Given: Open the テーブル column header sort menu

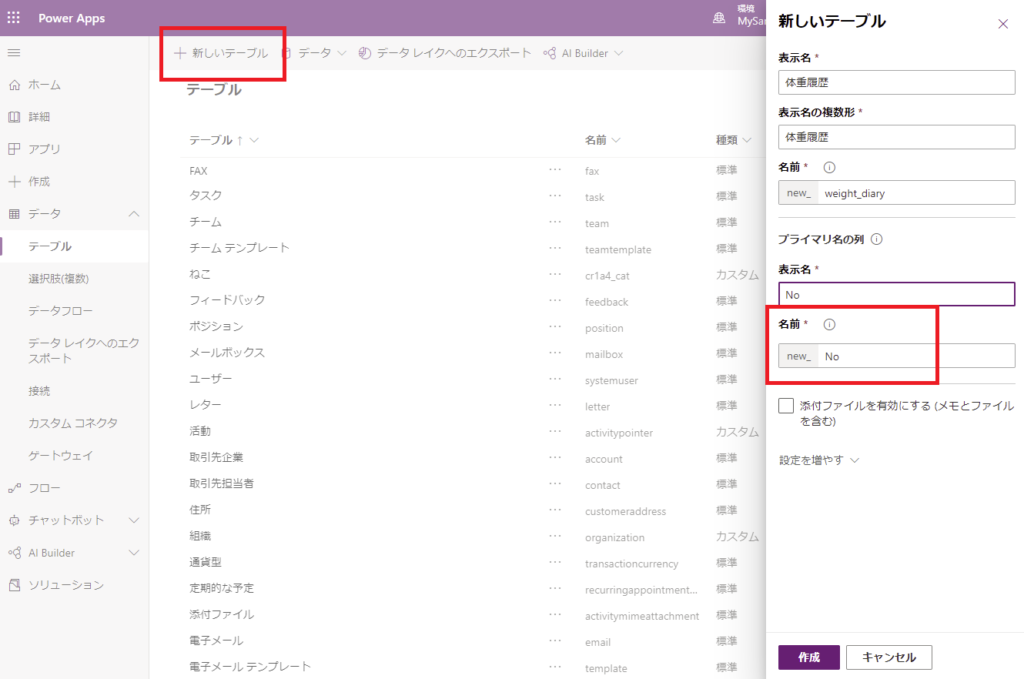Looking at the screenshot, I should 224,140.
